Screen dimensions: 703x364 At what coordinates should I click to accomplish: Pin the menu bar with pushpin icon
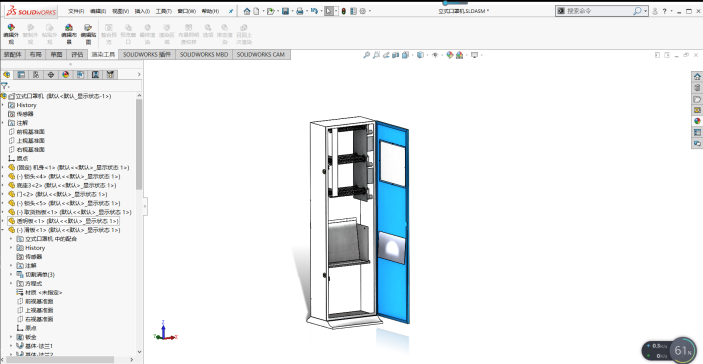click(x=231, y=11)
